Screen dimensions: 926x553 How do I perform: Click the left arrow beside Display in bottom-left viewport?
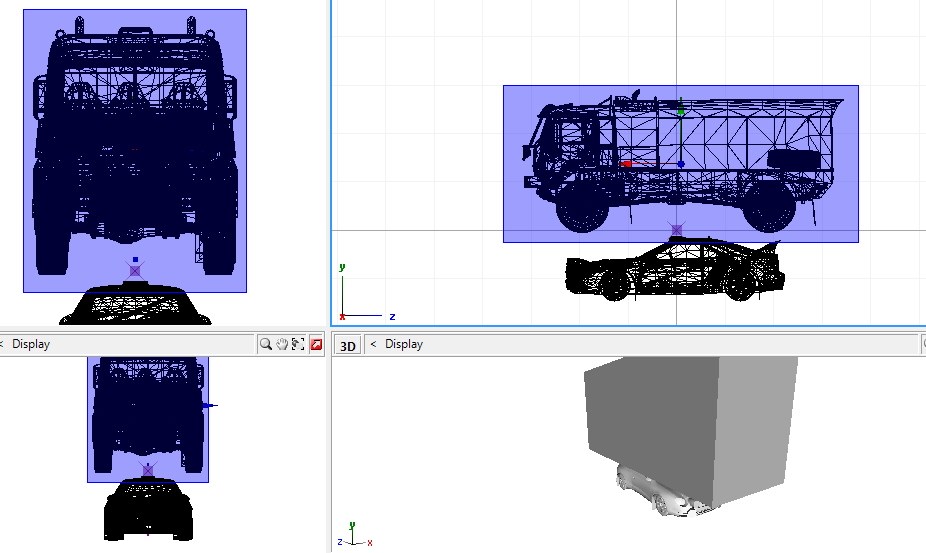pyautogui.click(x=3, y=344)
